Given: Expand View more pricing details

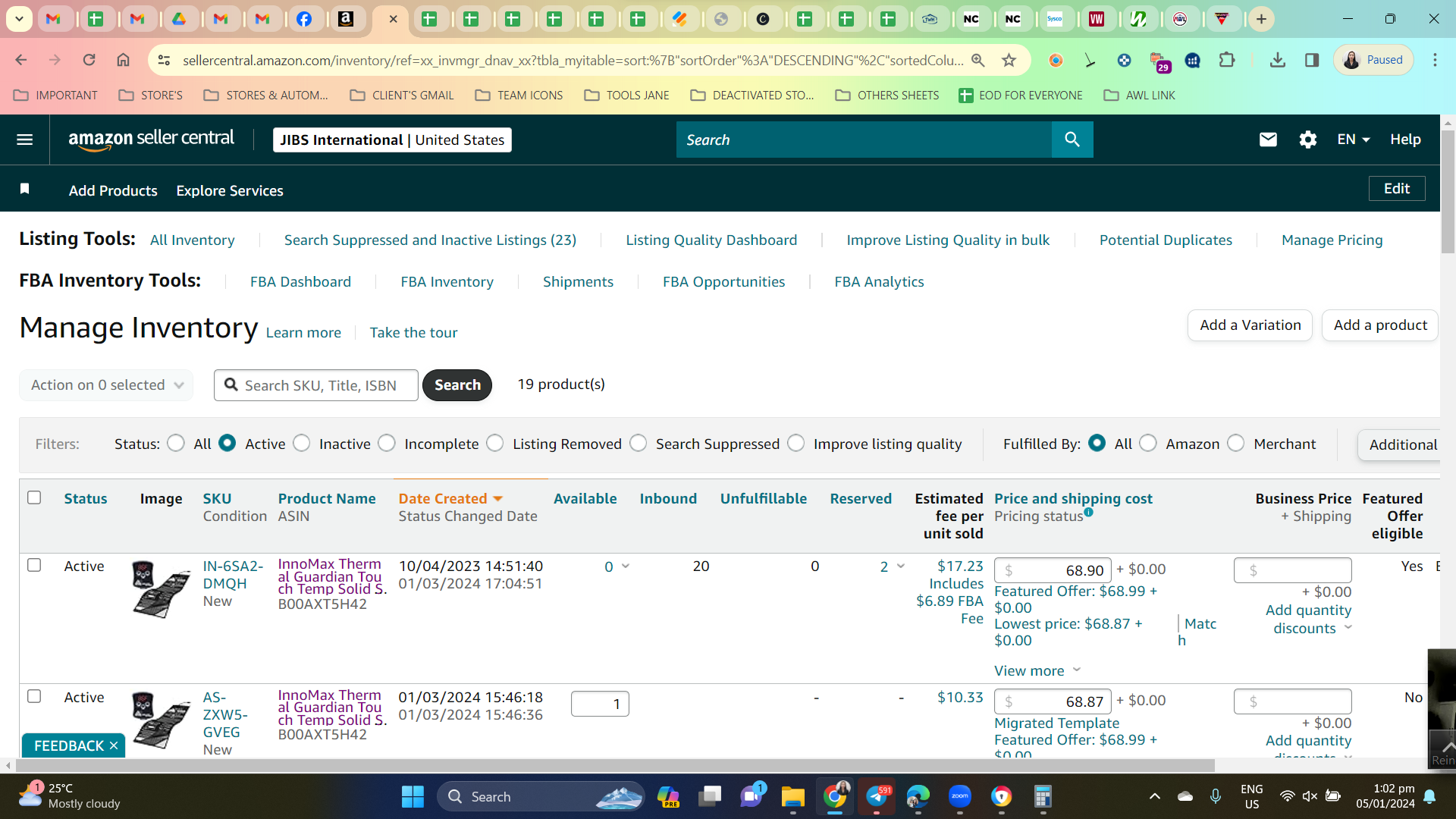Looking at the screenshot, I should [x=1037, y=670].
